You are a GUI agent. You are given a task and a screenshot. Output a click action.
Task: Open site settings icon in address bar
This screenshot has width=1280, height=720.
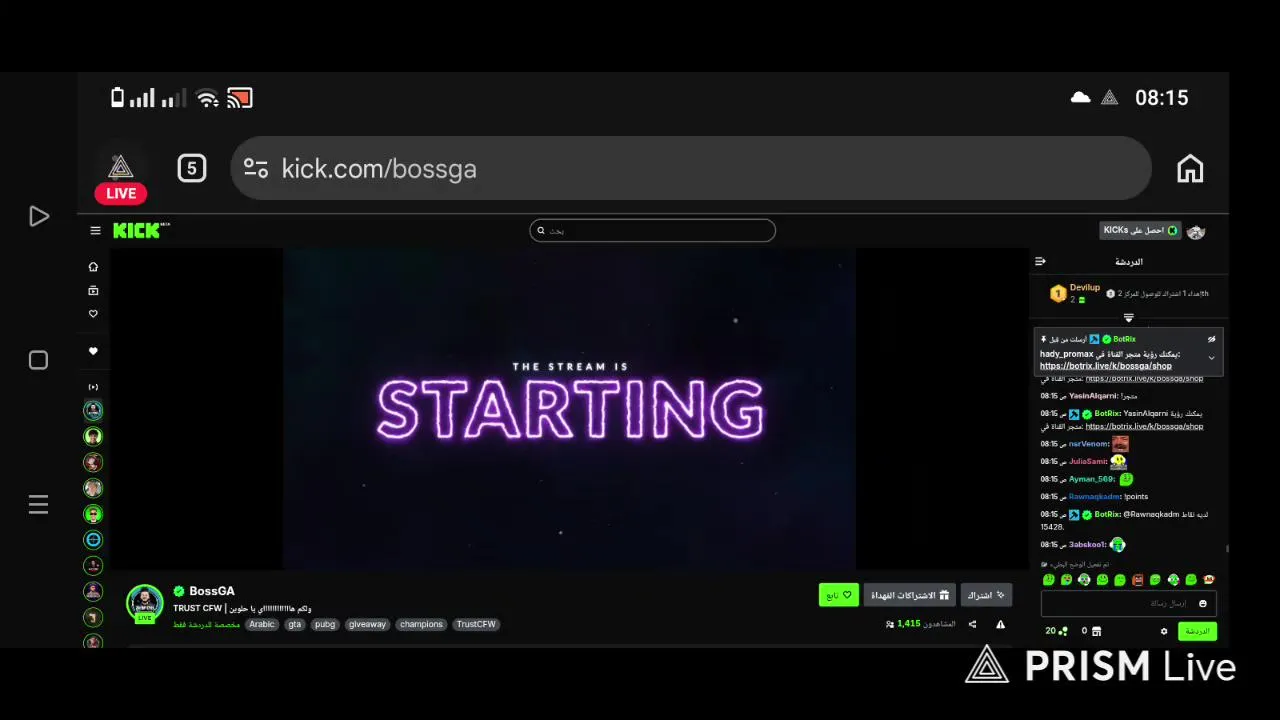tap(256, 168)
